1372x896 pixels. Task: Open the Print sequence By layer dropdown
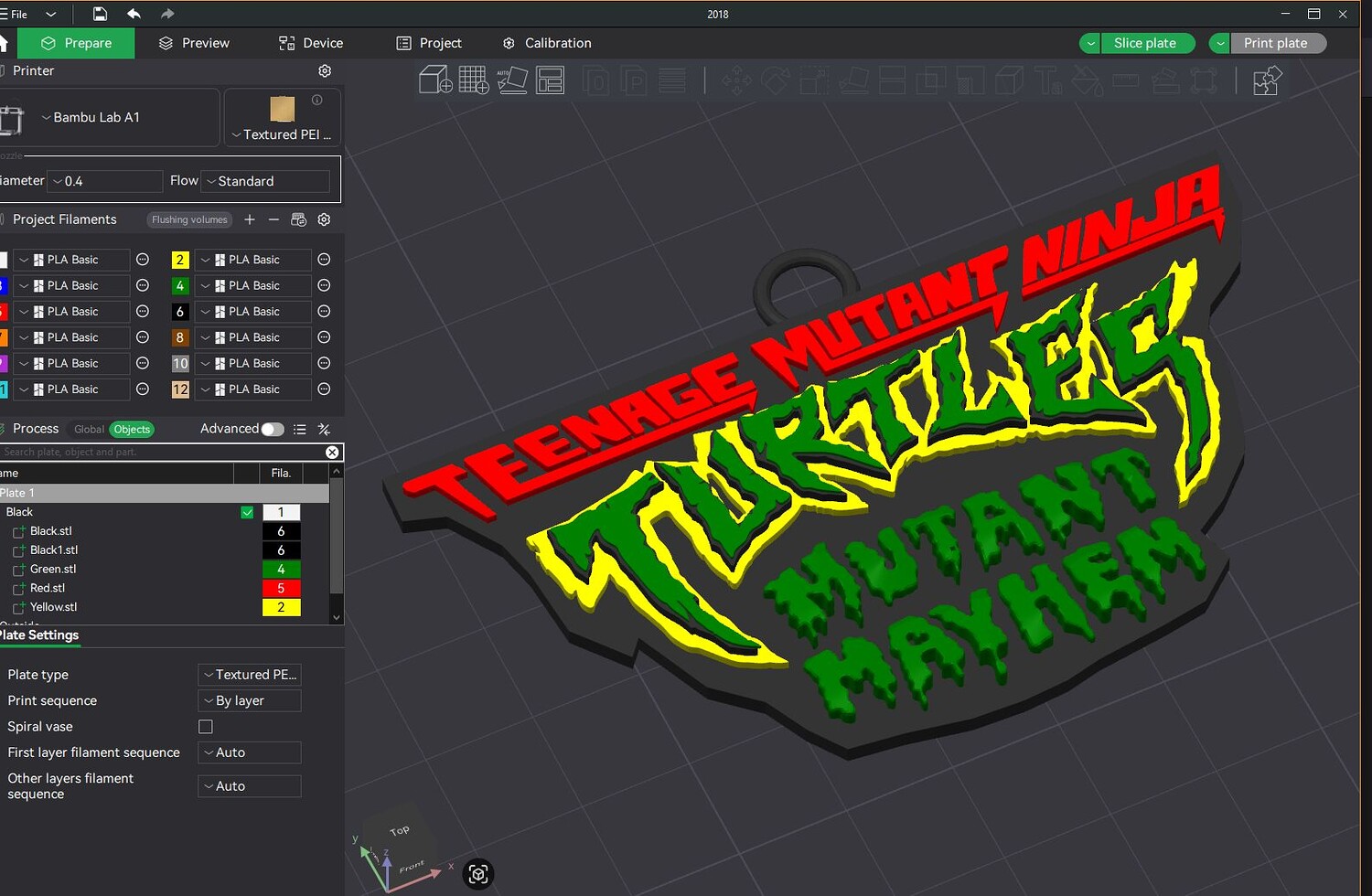click(x=250, y=700)
